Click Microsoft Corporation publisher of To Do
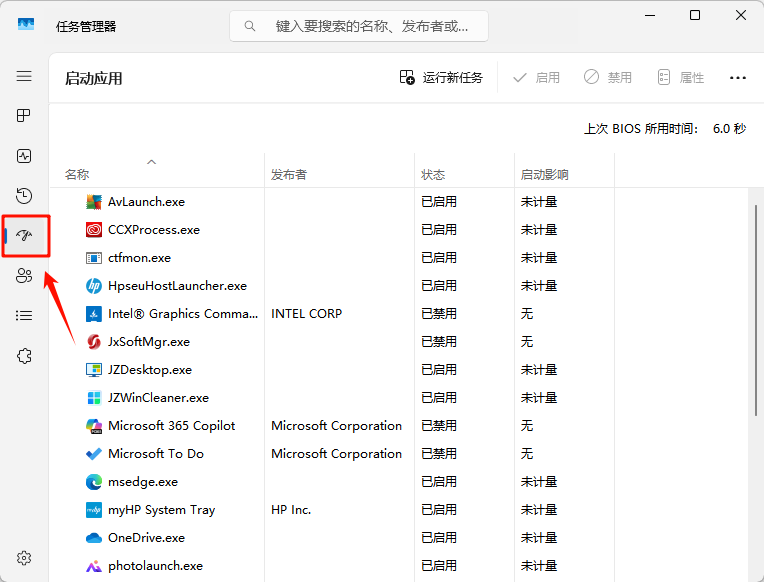 click(x=336, y=454)
